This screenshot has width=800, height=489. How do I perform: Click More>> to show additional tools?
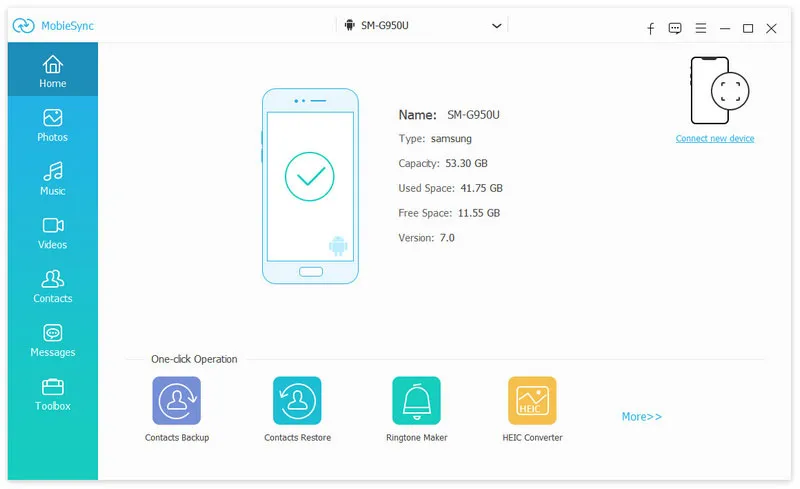pyautogui.click(x=642, y=417)
